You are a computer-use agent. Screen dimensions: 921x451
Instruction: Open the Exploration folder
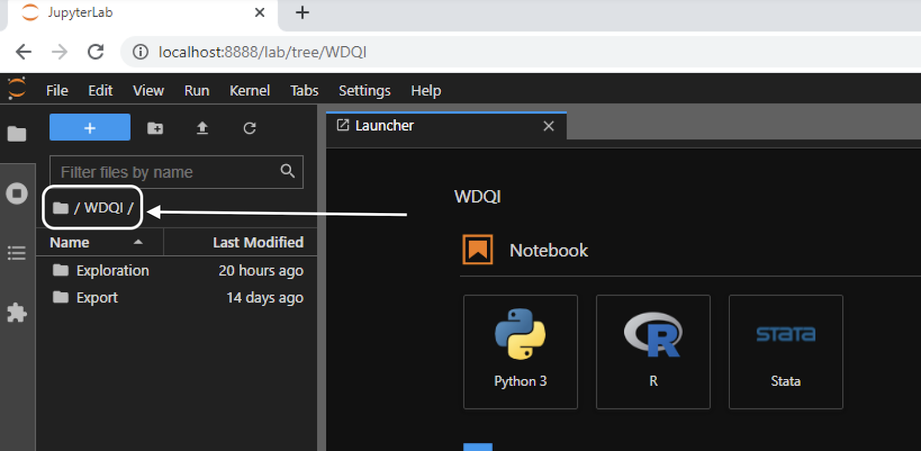point(112,271)
